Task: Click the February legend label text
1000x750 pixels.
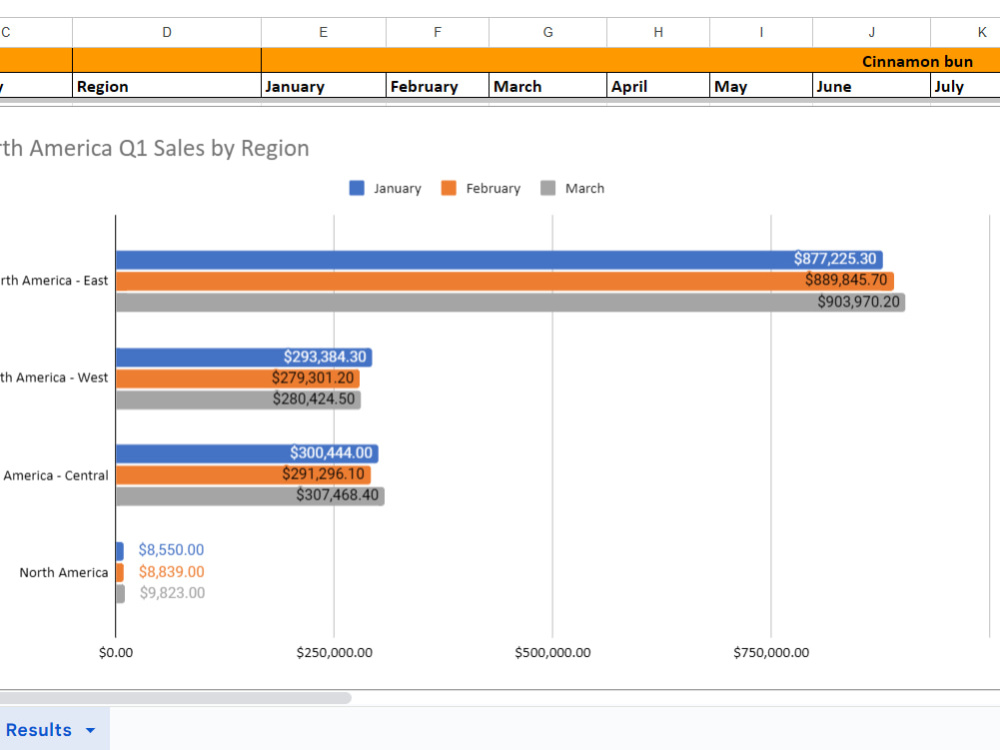Action: (493, 189)
